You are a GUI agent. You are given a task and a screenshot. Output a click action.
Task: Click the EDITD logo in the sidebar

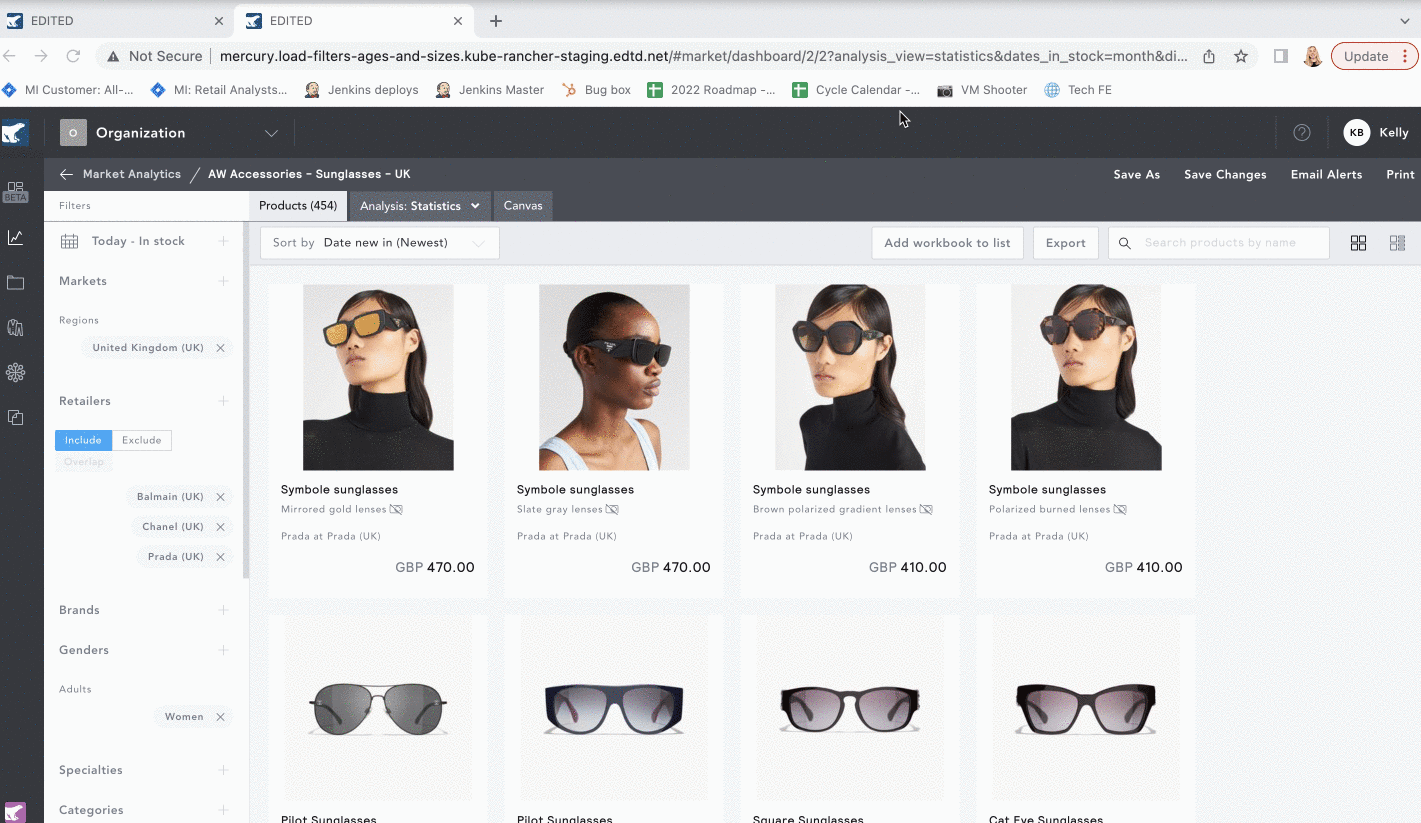point(15,133)
